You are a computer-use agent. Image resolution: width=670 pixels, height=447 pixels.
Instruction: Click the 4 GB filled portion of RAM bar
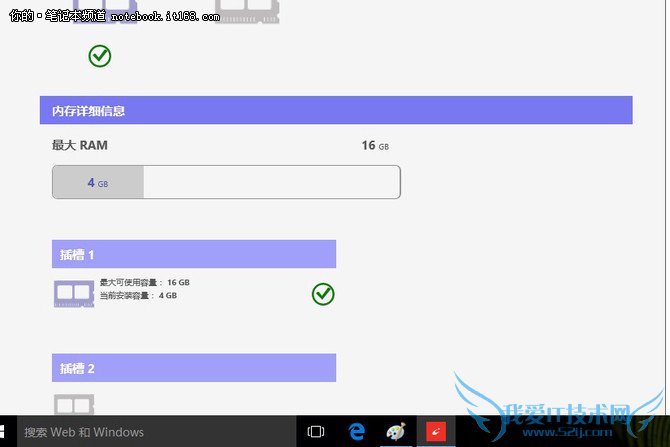point(98,182)
